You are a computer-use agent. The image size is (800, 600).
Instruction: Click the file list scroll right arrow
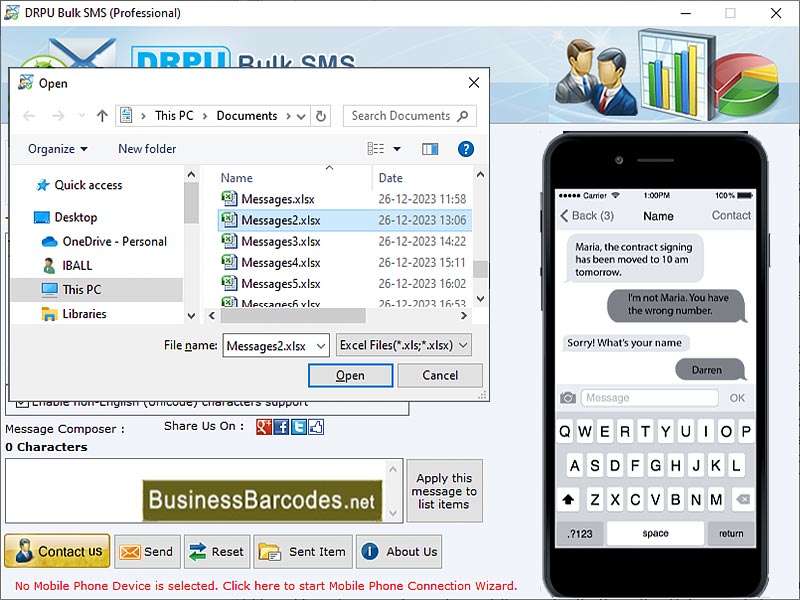click(463, 316)
